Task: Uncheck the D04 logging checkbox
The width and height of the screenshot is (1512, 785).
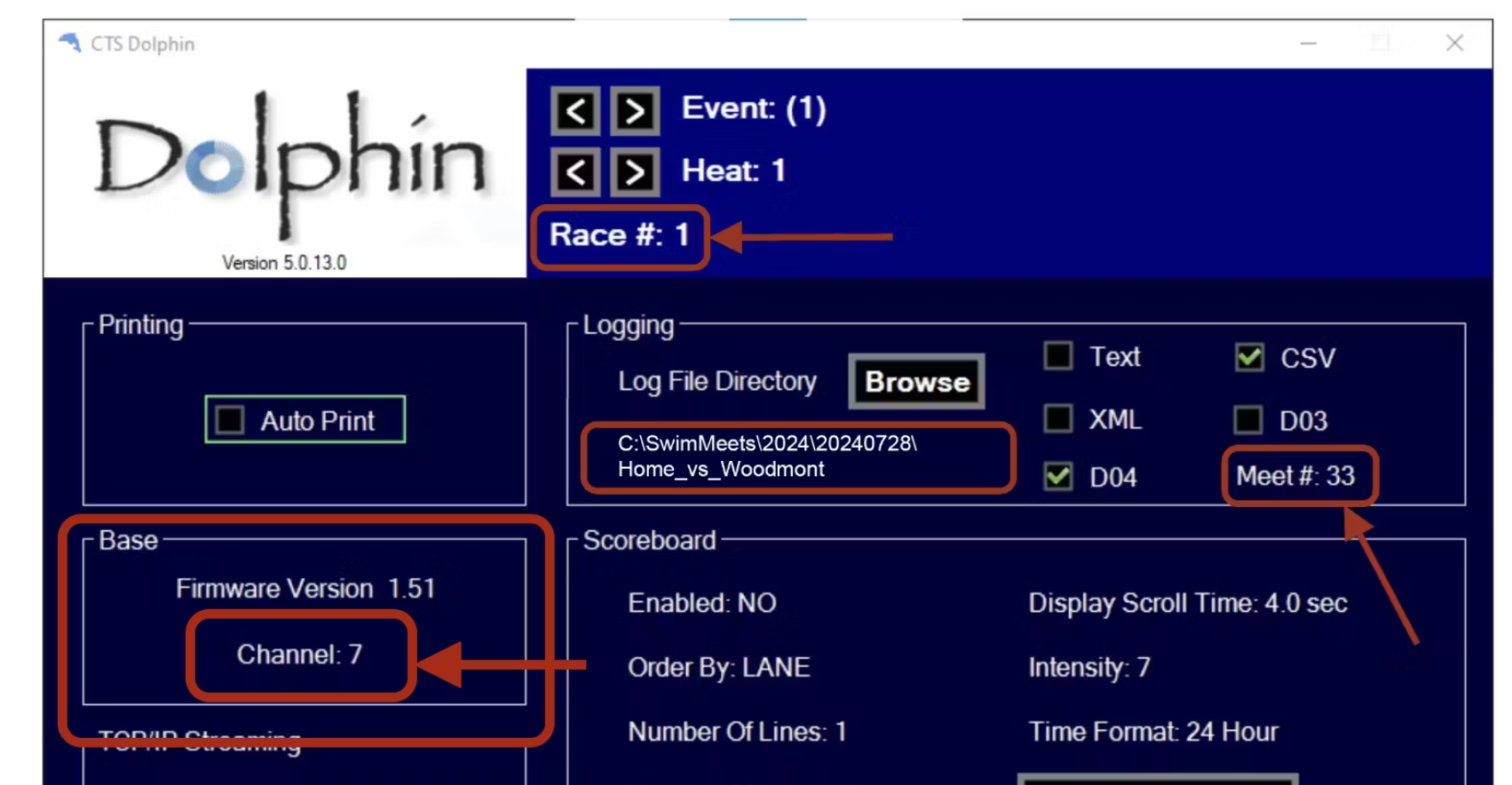Action: (1057, 476)
